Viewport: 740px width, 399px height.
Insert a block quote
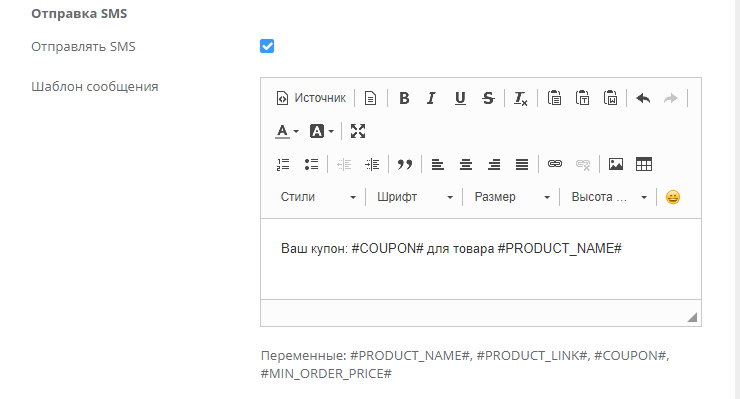(404, 164)
